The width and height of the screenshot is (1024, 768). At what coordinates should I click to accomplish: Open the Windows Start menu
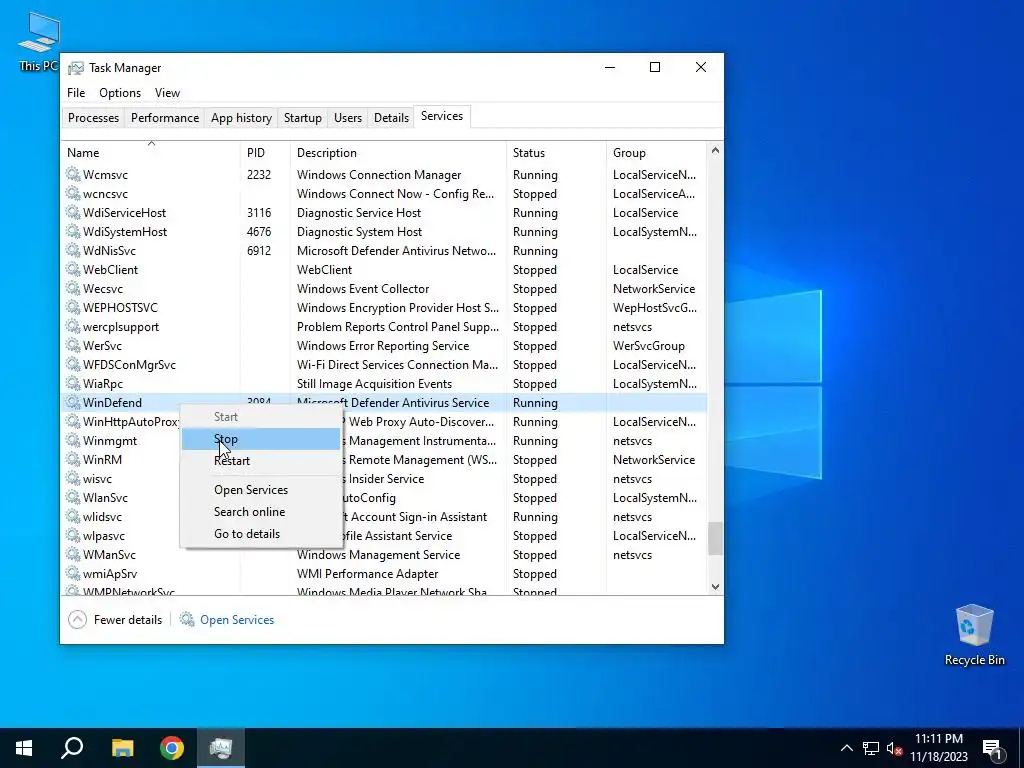point(24,748)
